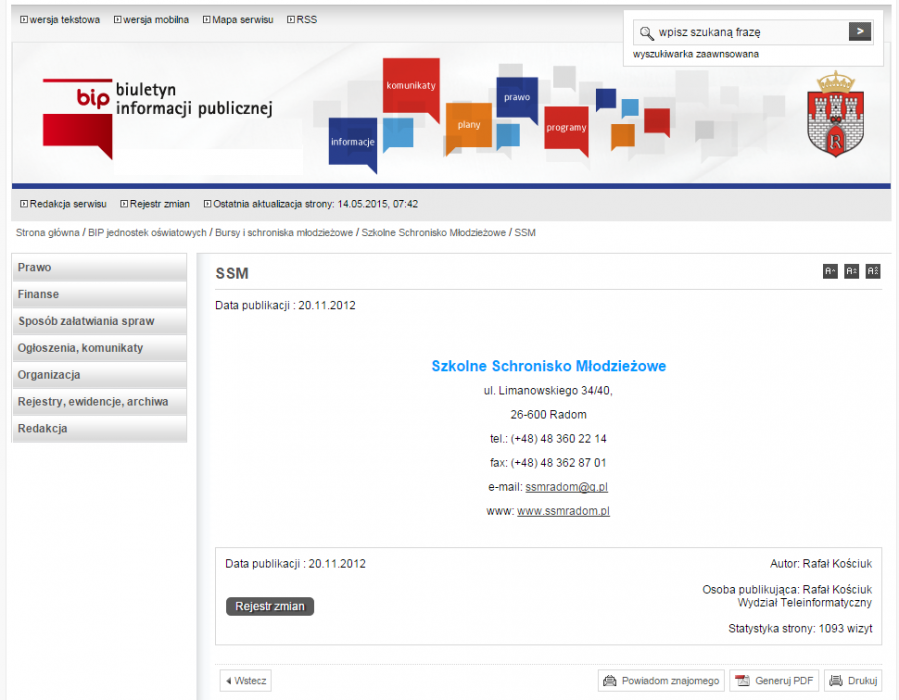This screenshot has height=700, width=899.
Task: Increase font size with last A icon
Action: [x=873, y=271]
